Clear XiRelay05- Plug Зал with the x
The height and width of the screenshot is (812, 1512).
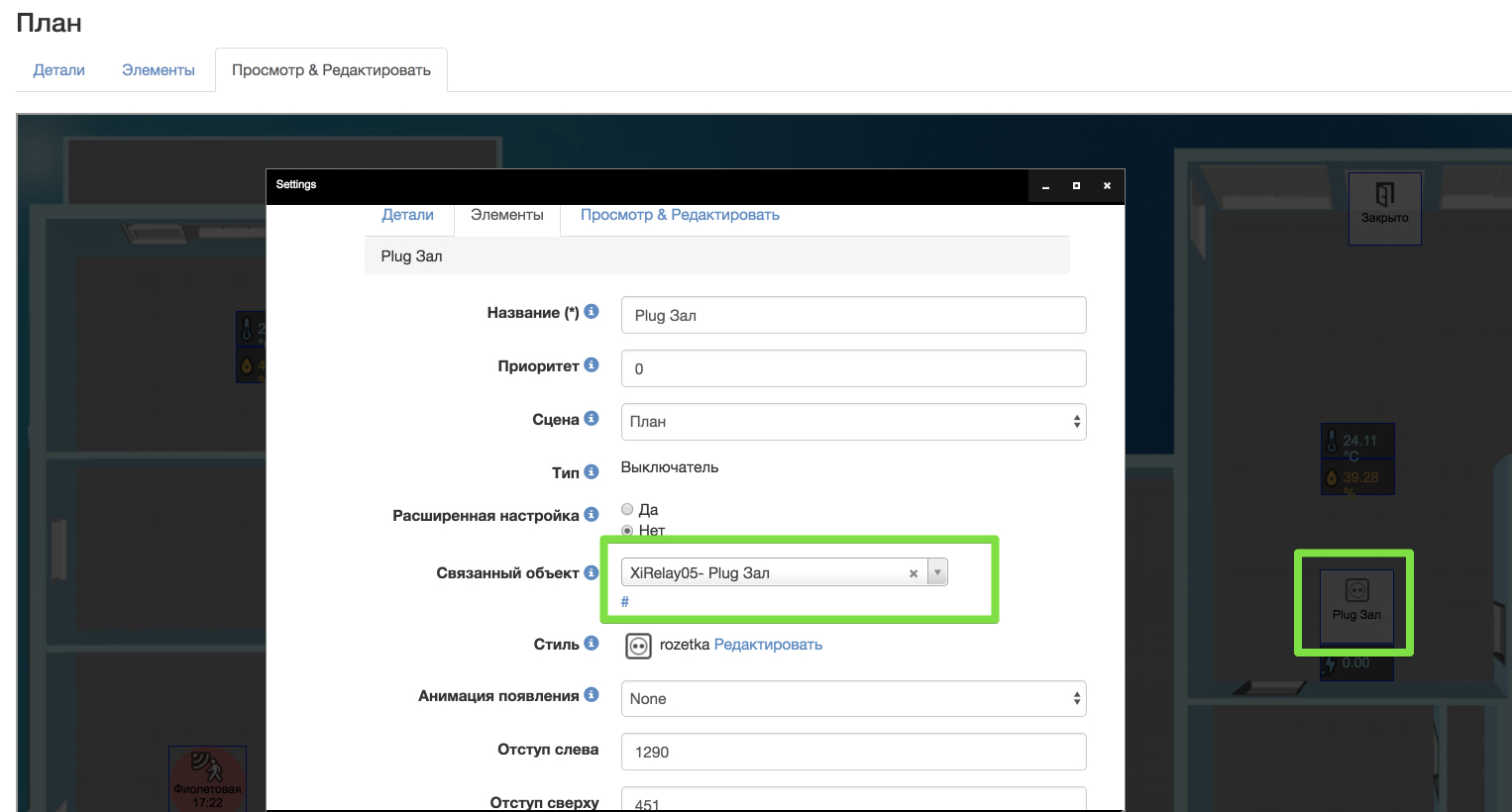coord(914,573)
